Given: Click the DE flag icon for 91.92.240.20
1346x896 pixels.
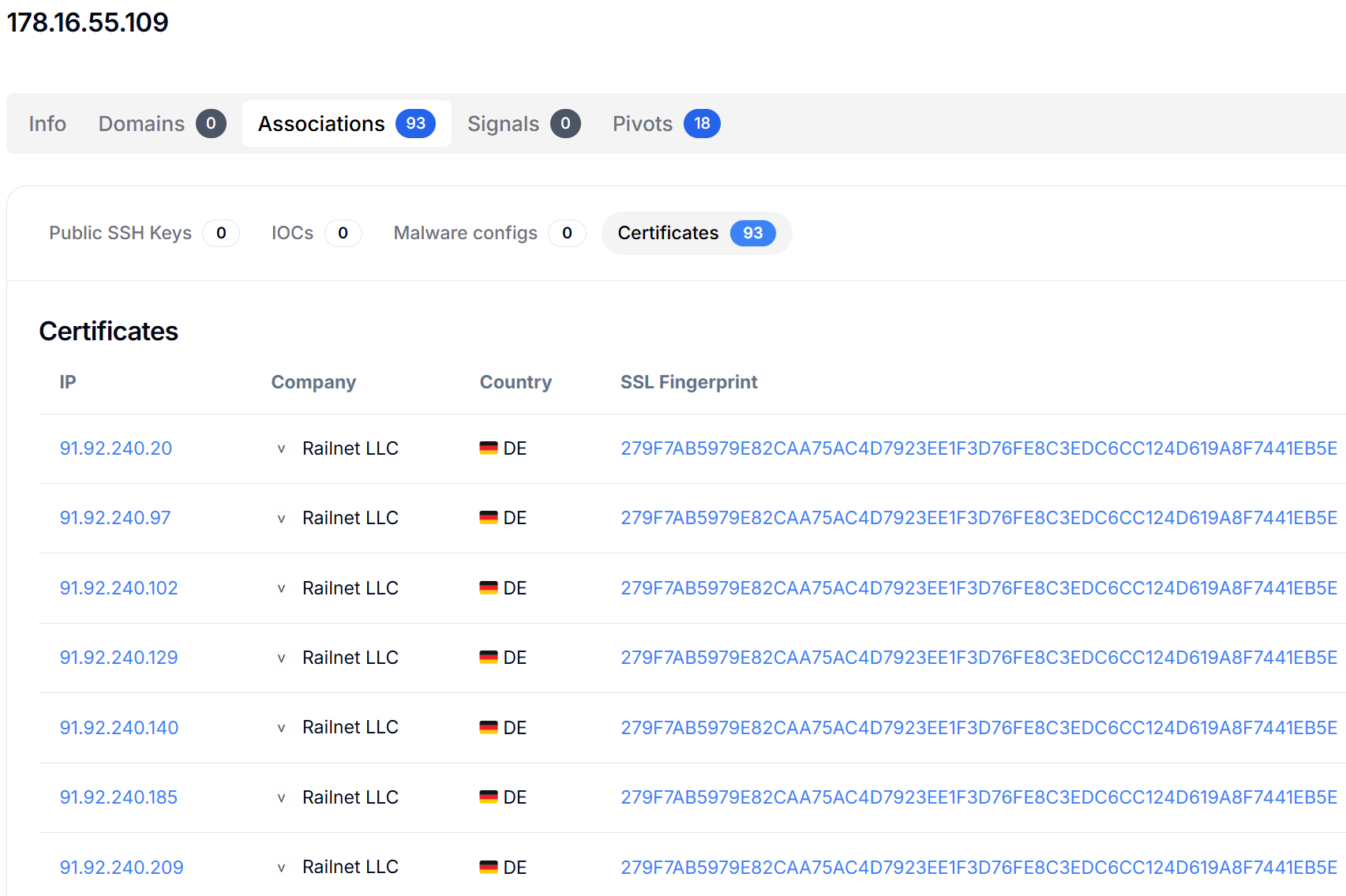Looking at the screenshot, I should click(489, 448).
